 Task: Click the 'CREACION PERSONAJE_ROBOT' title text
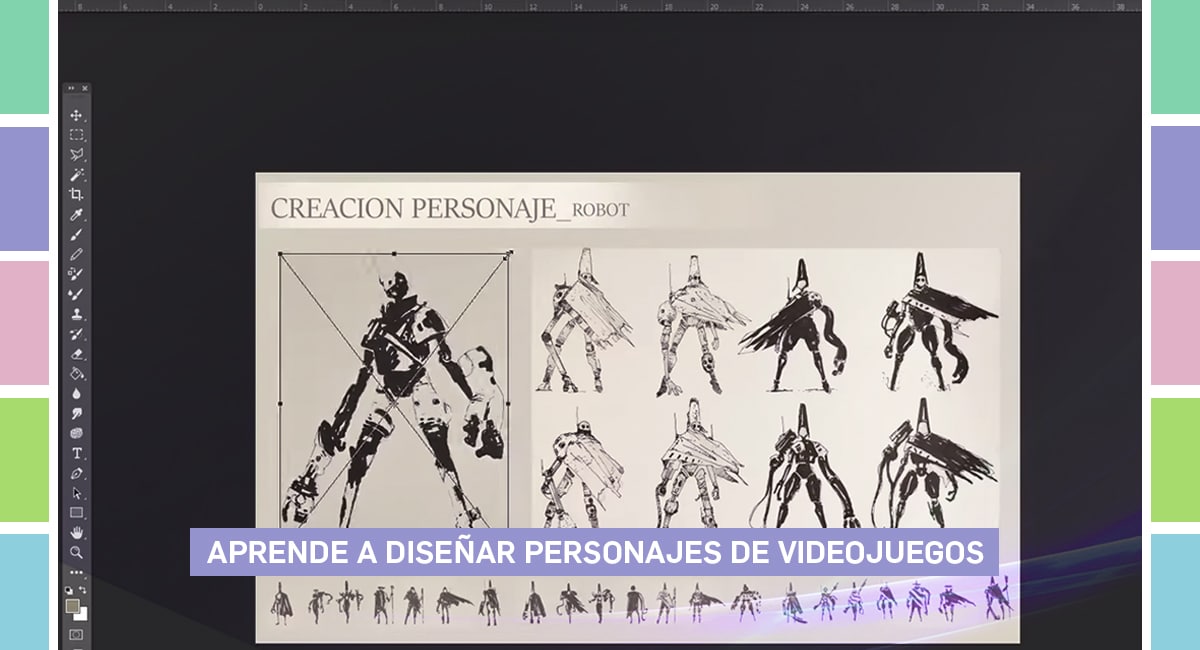tap(450, 209)
